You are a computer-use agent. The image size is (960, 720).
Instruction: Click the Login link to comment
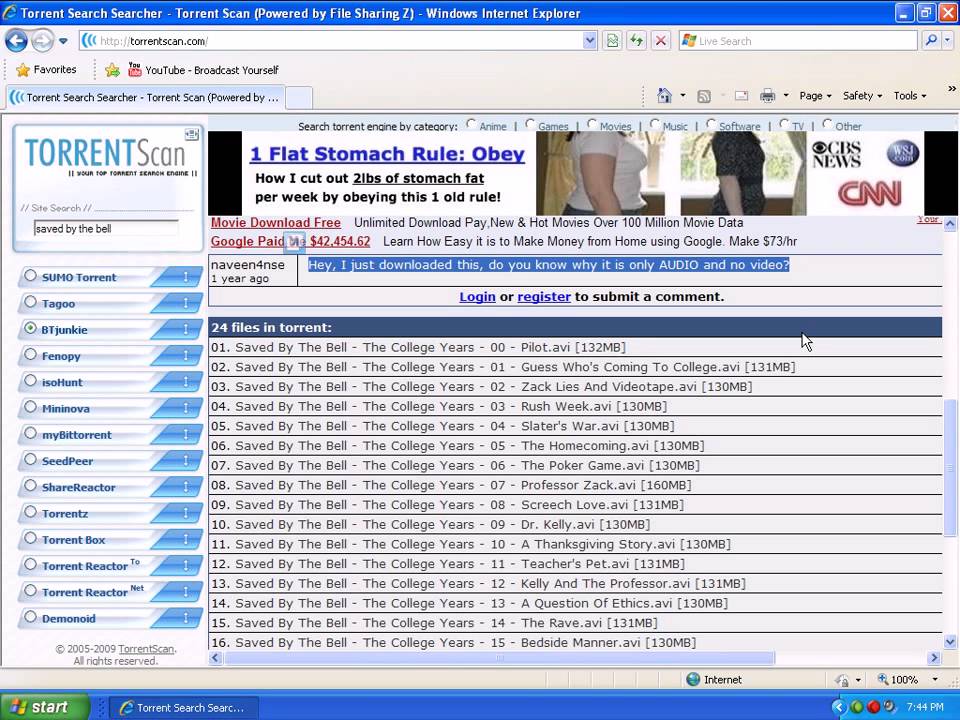(x=477, y=297)
